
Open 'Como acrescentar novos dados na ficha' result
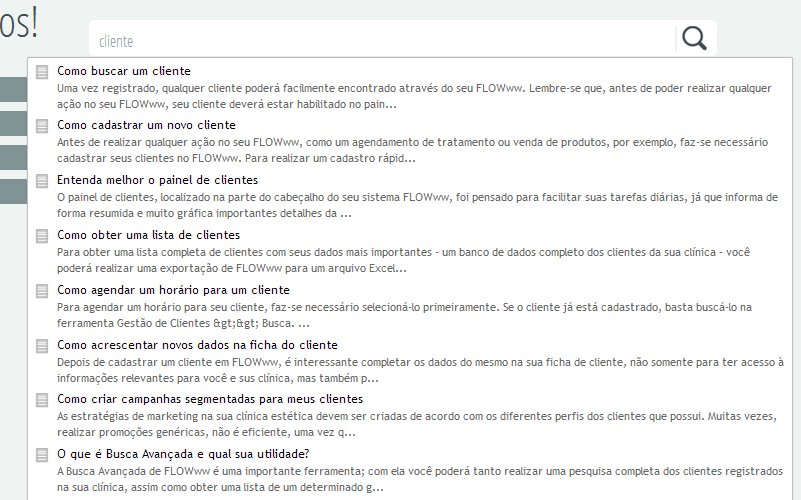[x=197, y=345]
